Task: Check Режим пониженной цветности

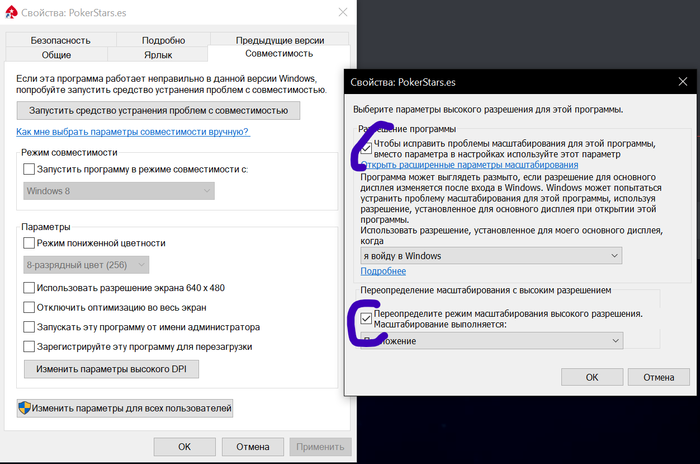Action: pyautogui.click(x=29, y=243)
